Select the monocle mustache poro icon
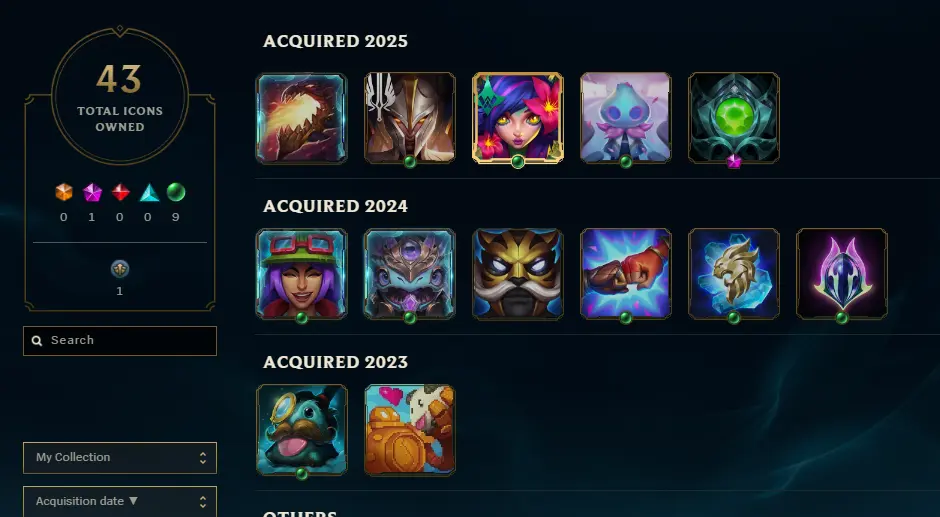The image size is (940, 517). tap(302, 430)
